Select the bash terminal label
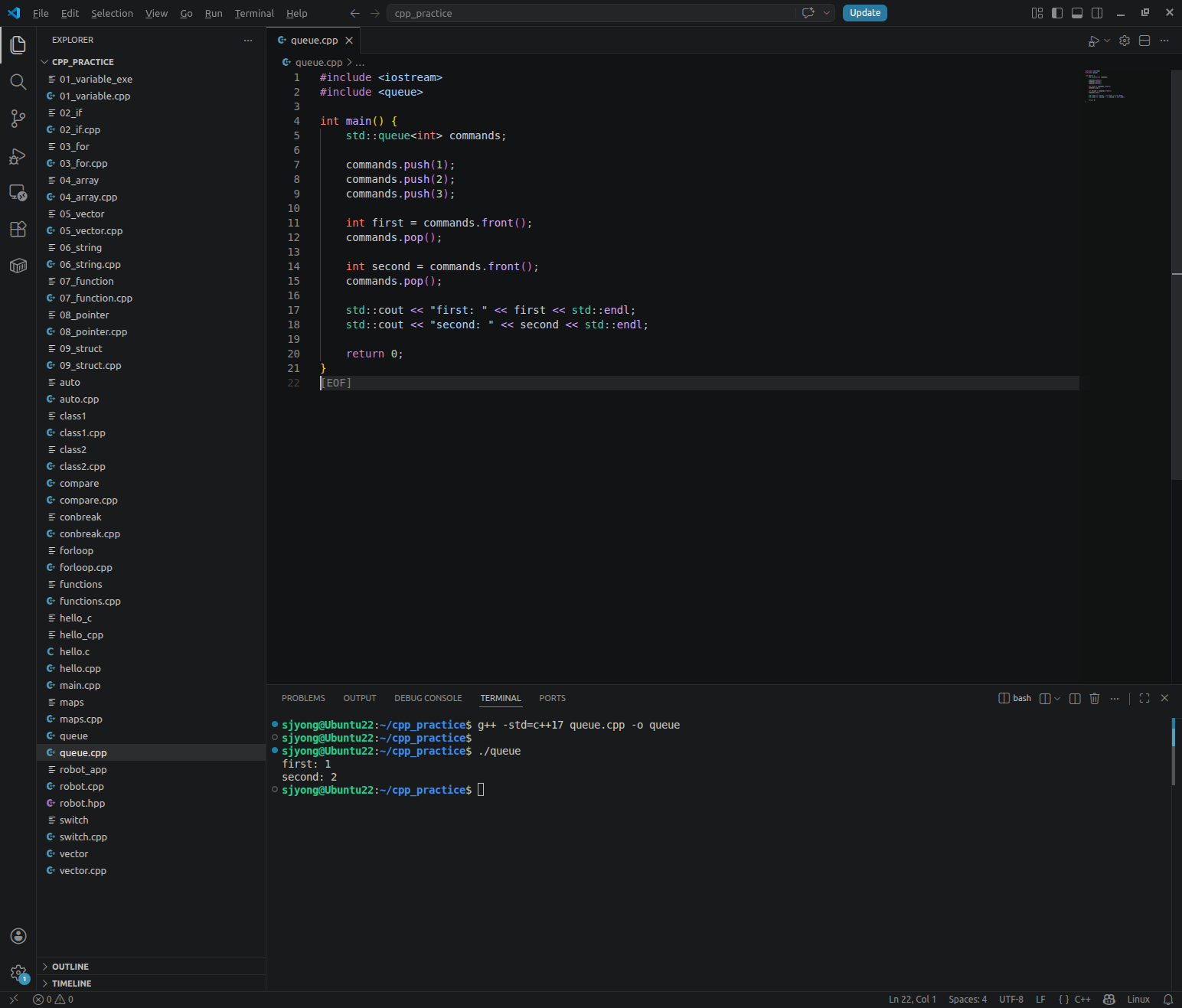Viewport: 1182px width, 1008px height. point(1015,698)
